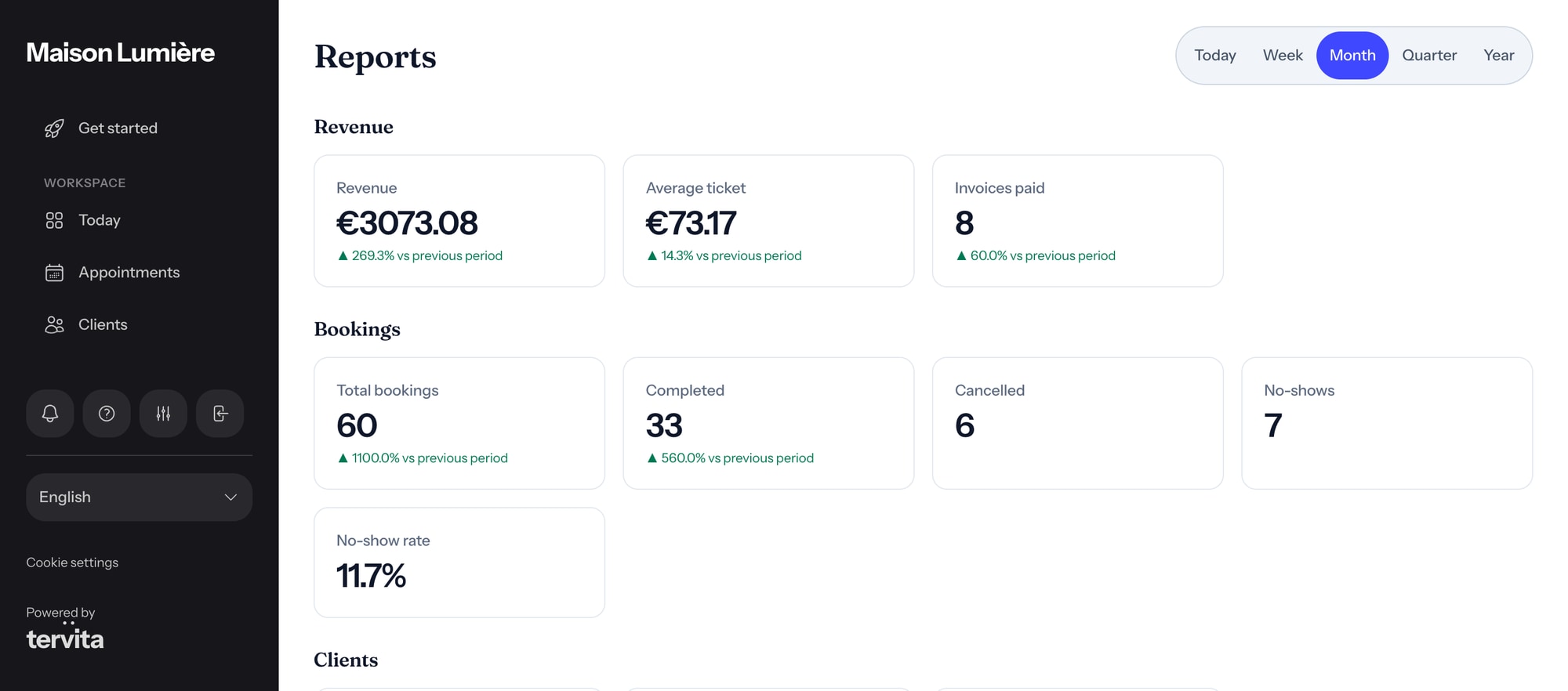Image resolution: width=1568 pixels, height=691 pixels.
Task: Click the 14.3% vs previous period text
Action: click(724, 255)
